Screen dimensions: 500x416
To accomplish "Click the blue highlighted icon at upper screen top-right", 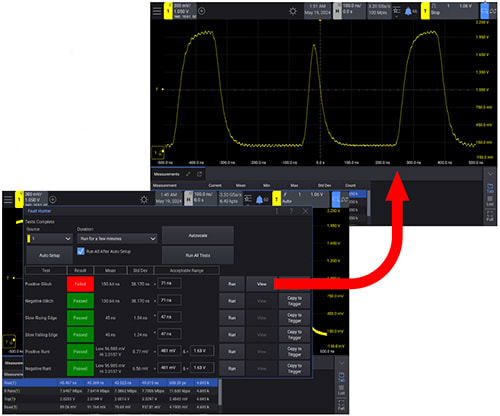I will (484, 11).
